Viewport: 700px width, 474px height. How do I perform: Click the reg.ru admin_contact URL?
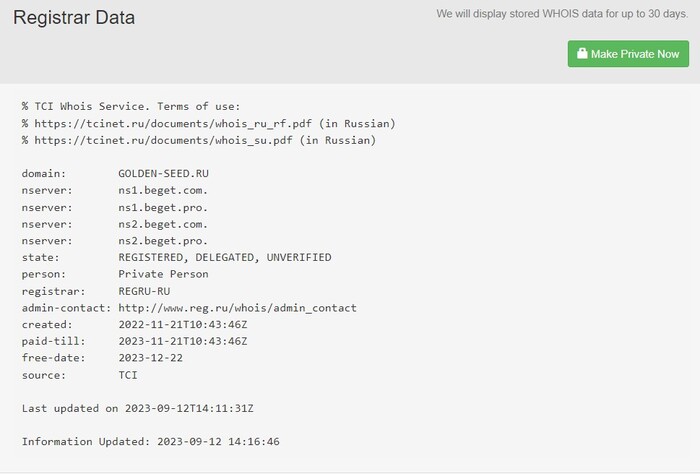(x=237, y=308)
